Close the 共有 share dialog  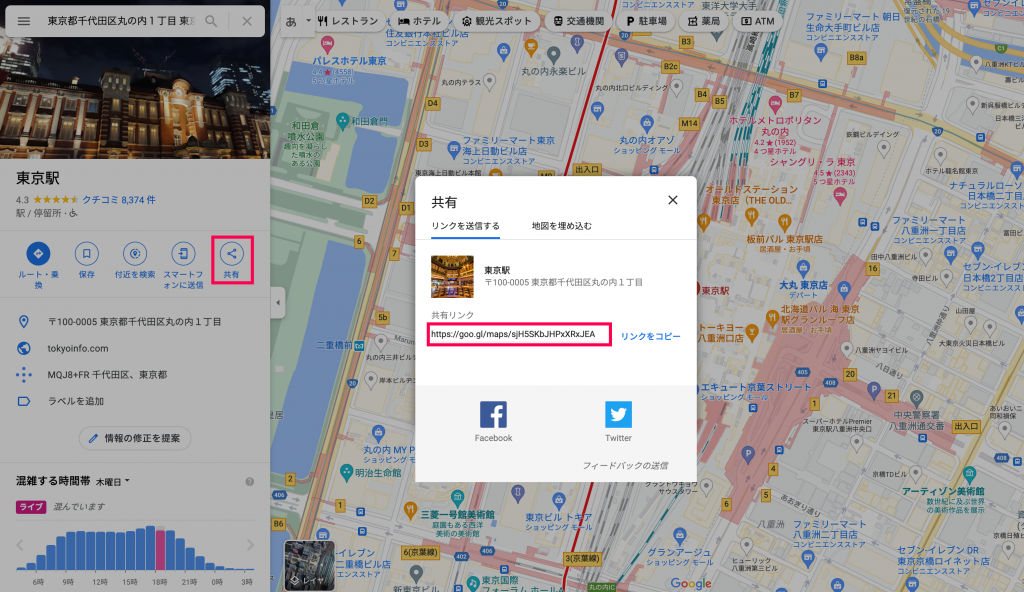pos(673,200)
